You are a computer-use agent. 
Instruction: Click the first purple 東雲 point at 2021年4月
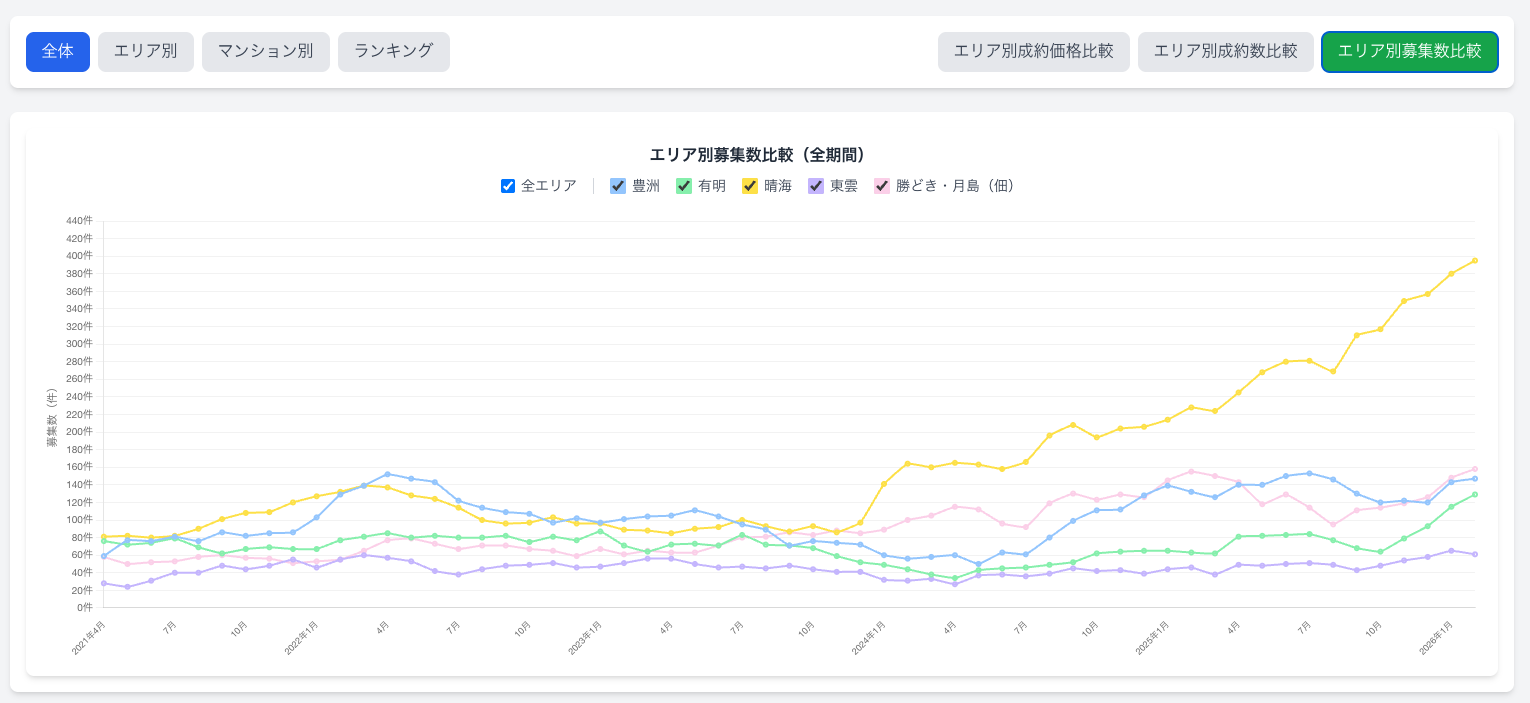point(104,583)
